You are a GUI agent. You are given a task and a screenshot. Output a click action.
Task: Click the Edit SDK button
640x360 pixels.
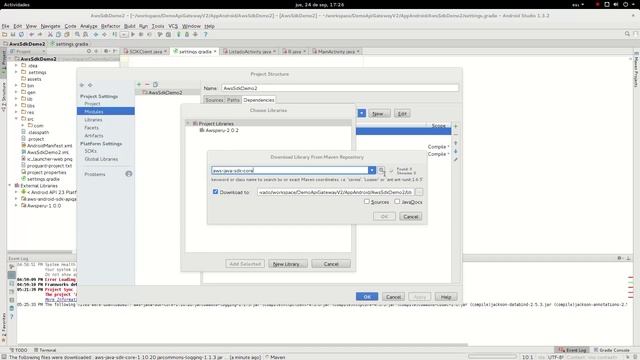tap(402, 113)
